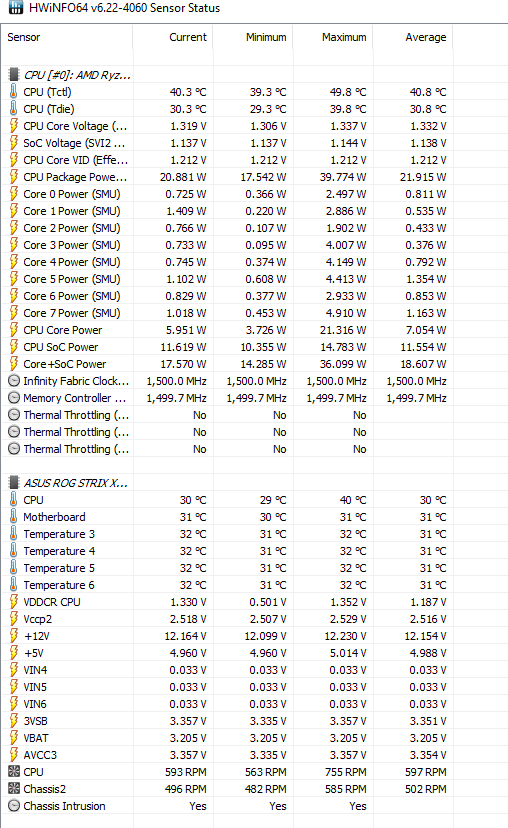Click Core+SoC Power average value 18.607 W
Viewport: 508px width, 828px height.
[422, 364]
